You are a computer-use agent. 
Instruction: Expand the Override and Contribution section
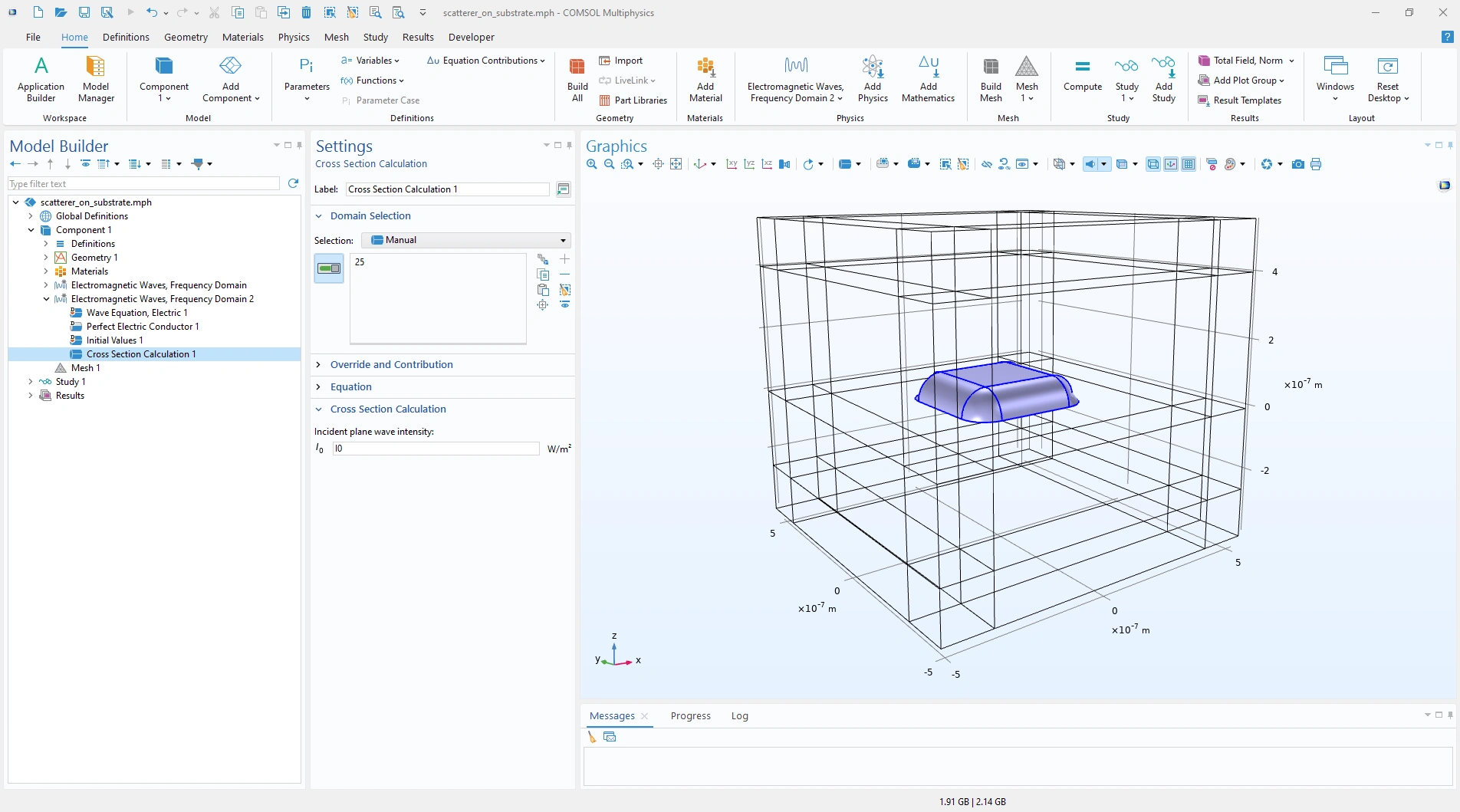391,365
